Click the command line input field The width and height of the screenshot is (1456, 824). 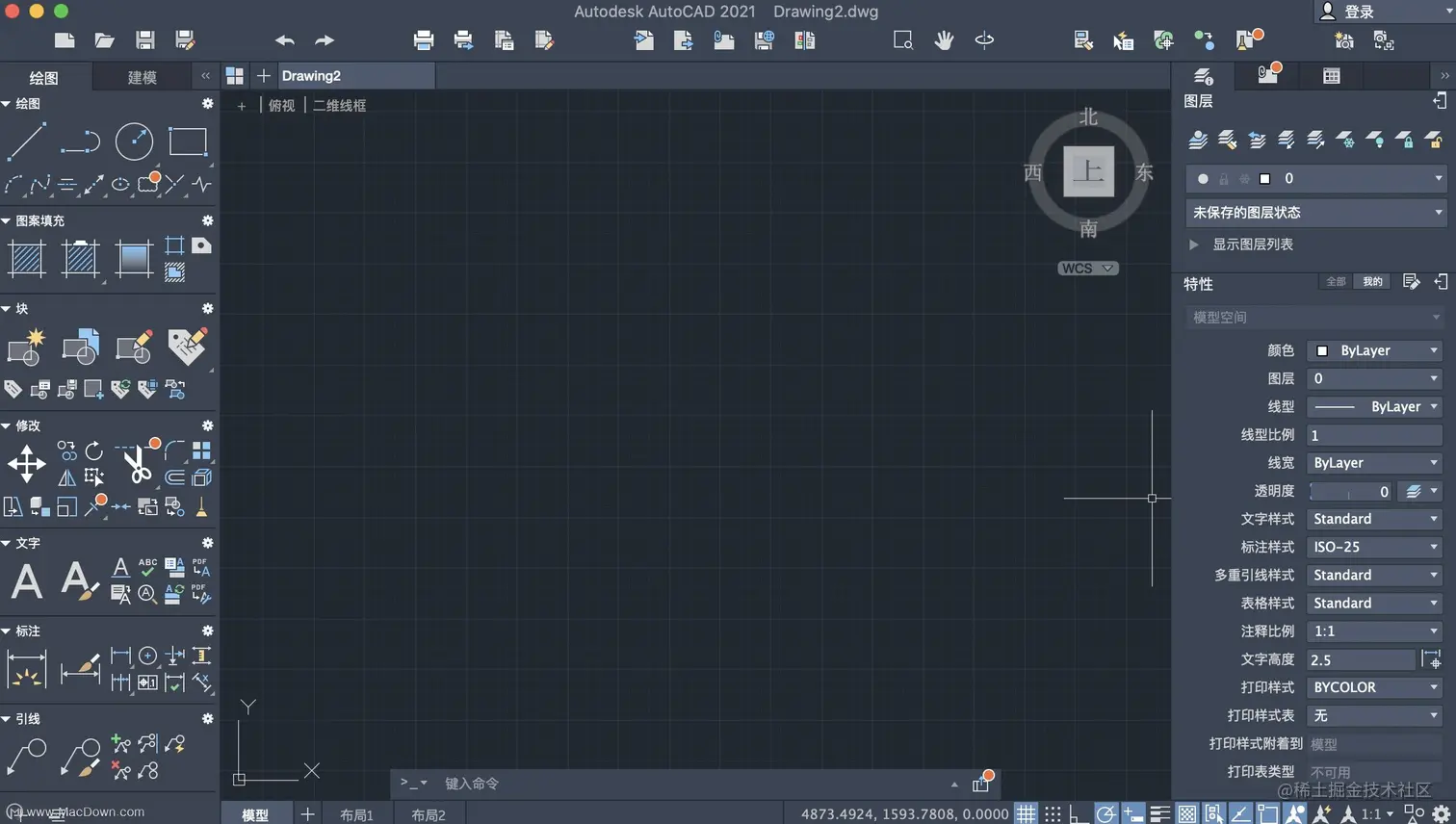[693, 784]
